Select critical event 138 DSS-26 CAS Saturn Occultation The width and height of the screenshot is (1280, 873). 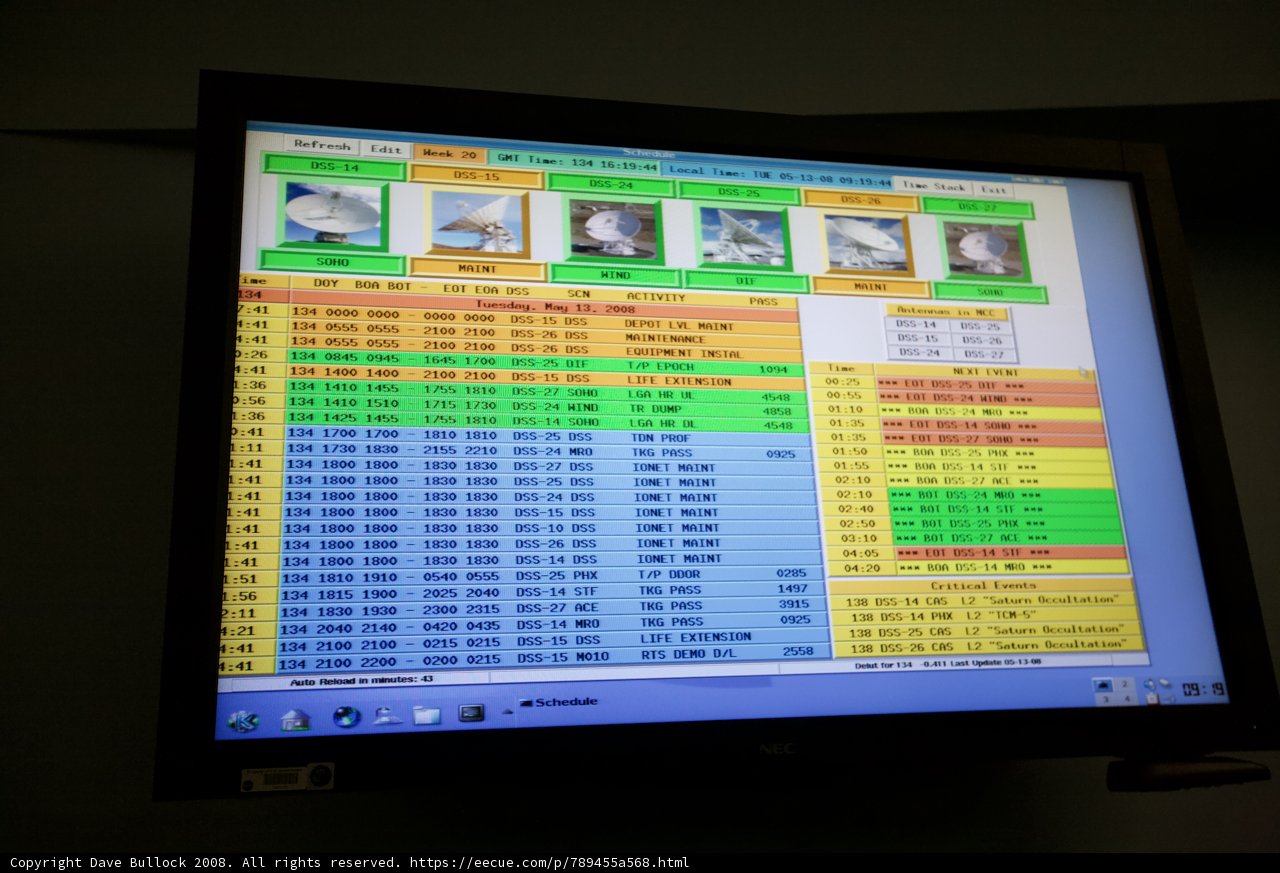[987, 646]
